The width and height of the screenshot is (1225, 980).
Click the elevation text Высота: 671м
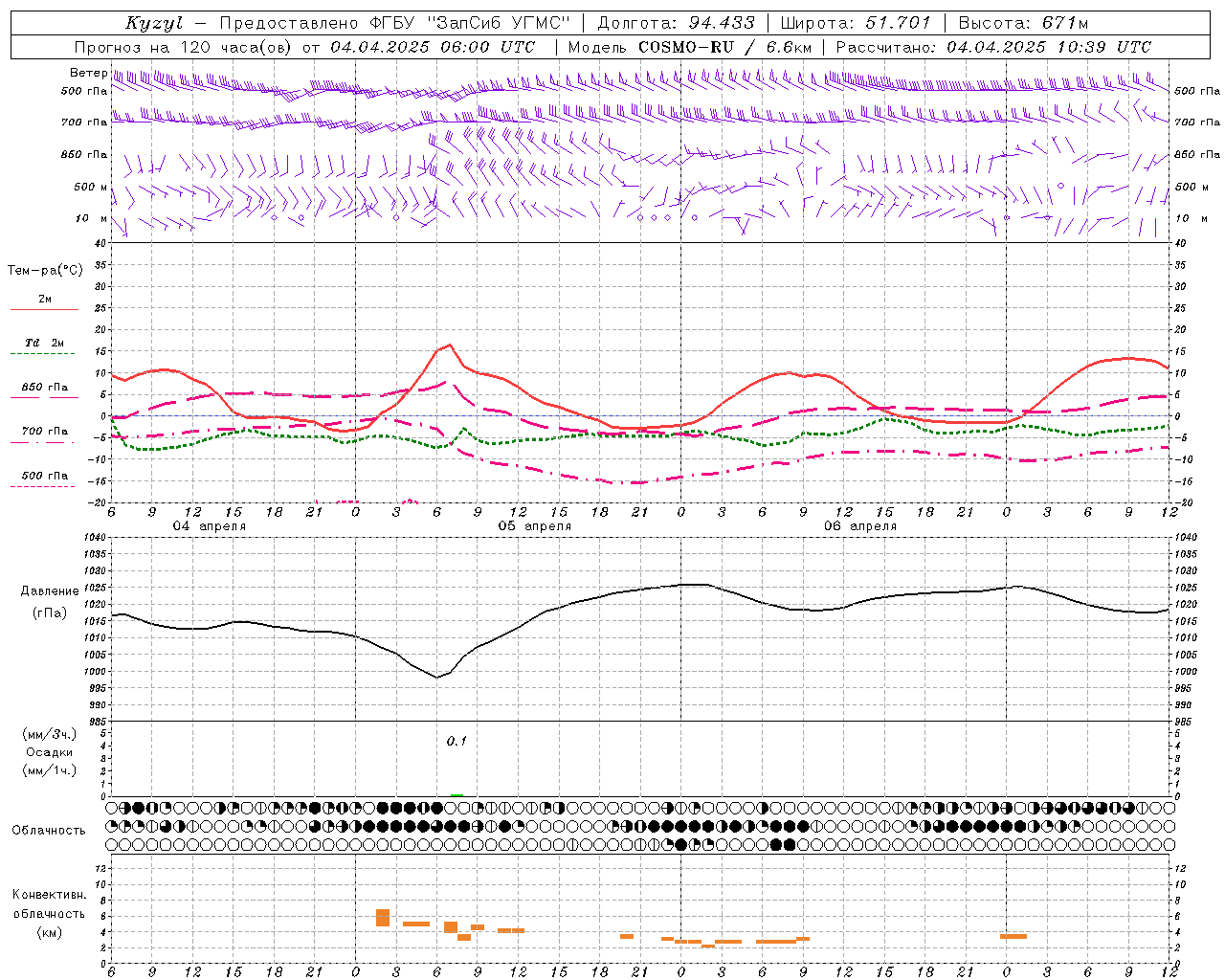pyautogui.click(x=1023, y=23)
